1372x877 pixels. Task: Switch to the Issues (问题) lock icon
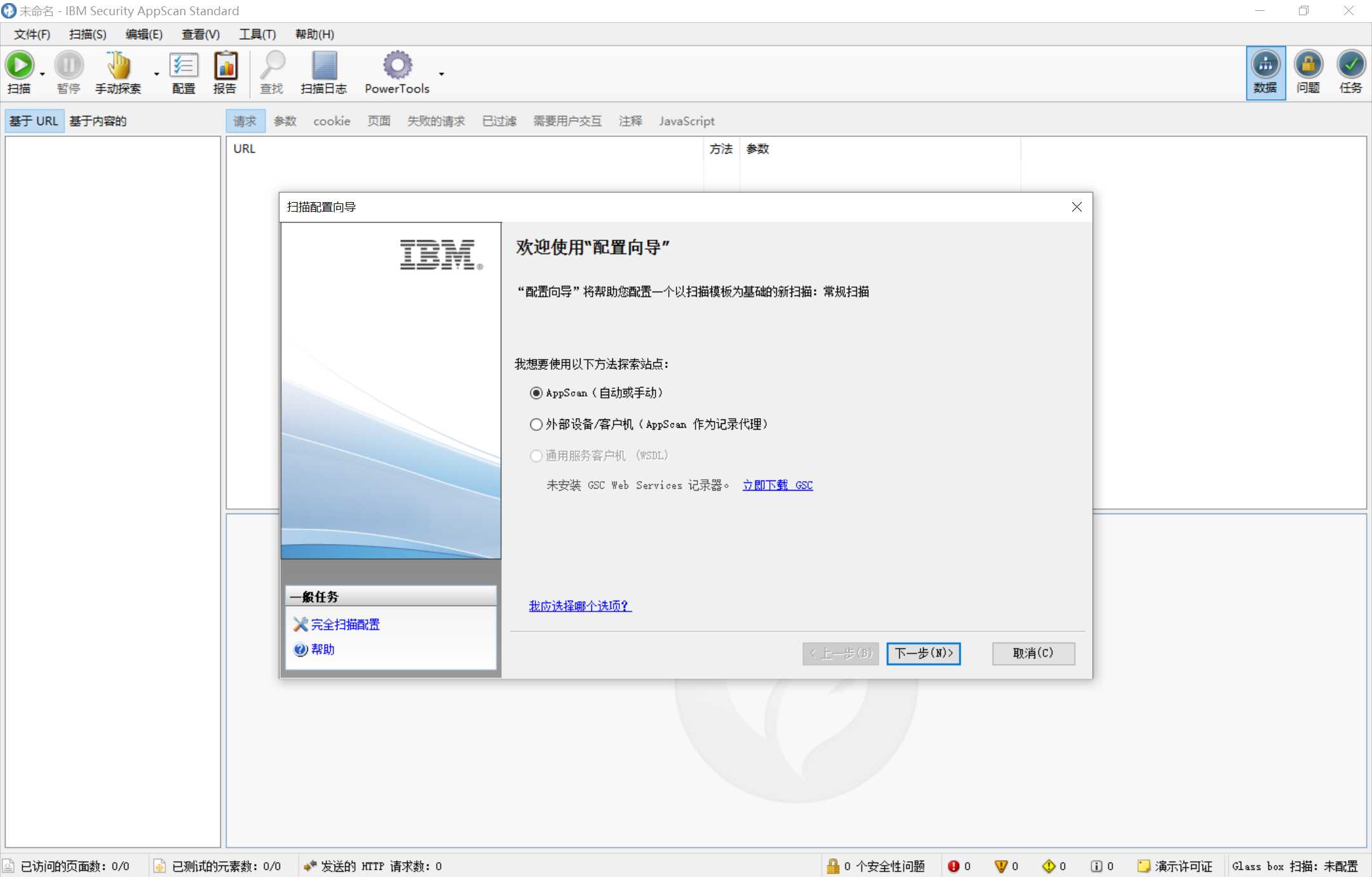[x=1308, y=65]
